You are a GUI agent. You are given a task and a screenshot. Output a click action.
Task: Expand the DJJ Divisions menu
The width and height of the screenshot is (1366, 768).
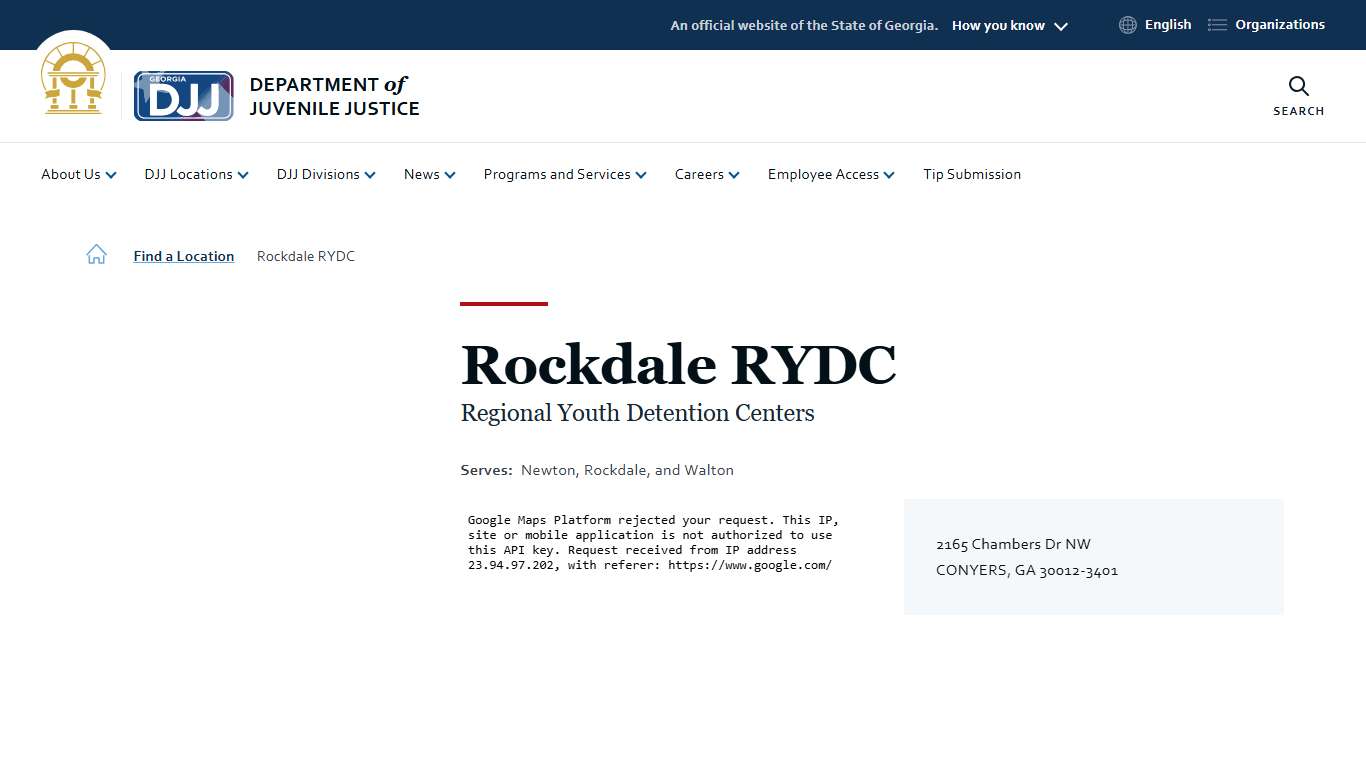coord(326,174)
